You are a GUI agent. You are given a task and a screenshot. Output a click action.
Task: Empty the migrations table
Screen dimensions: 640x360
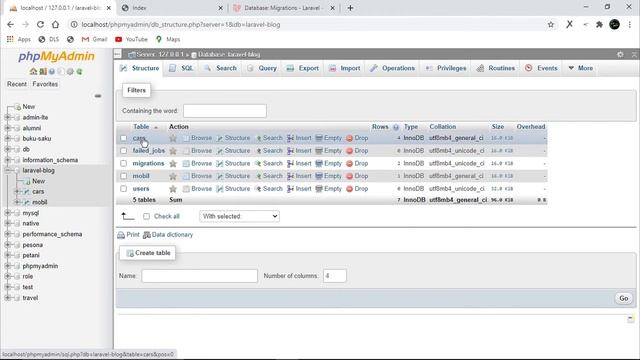point(329,163)
